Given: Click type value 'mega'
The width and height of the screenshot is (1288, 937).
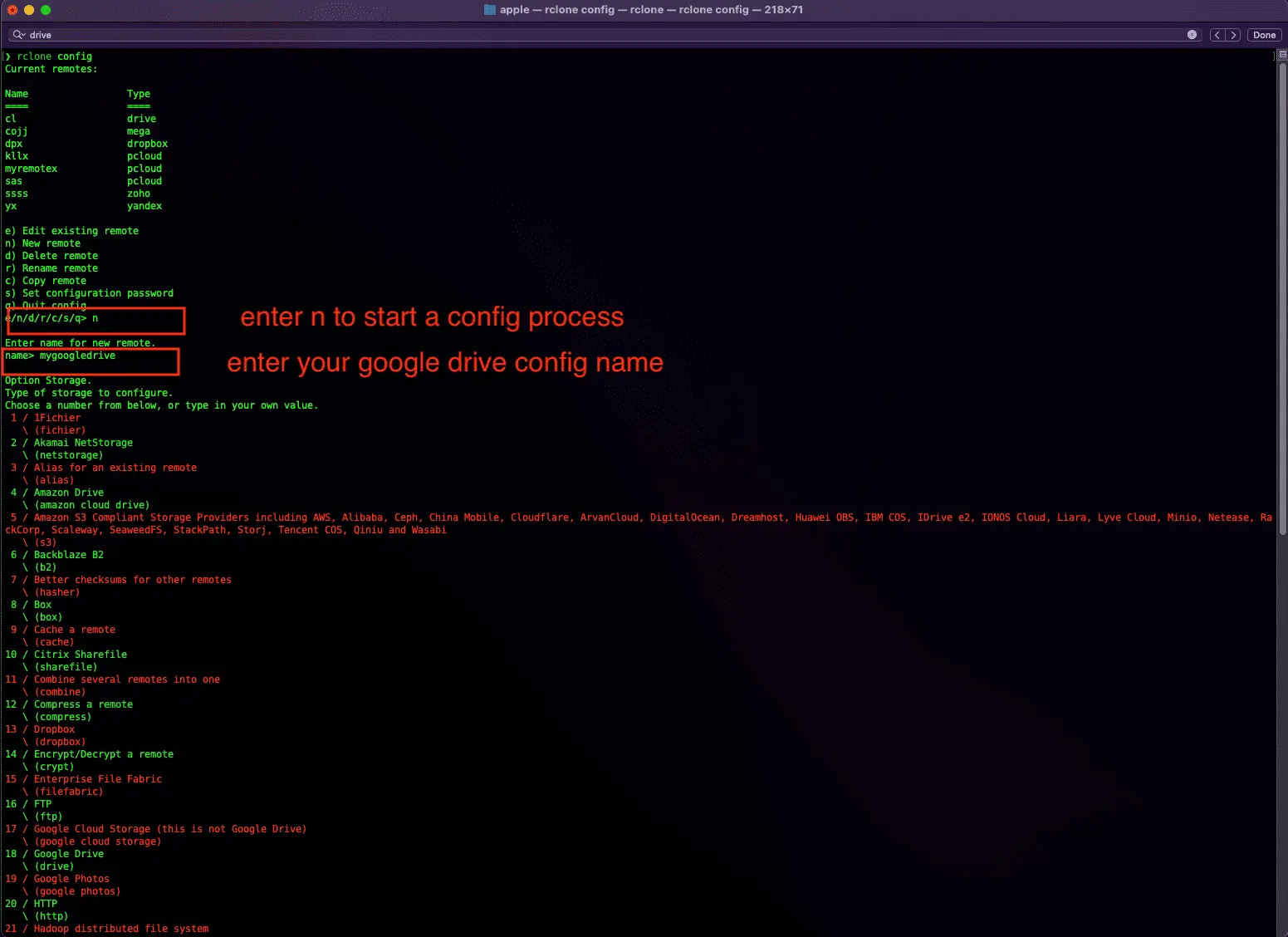Looking at the screenshot, I should [139, 131].
